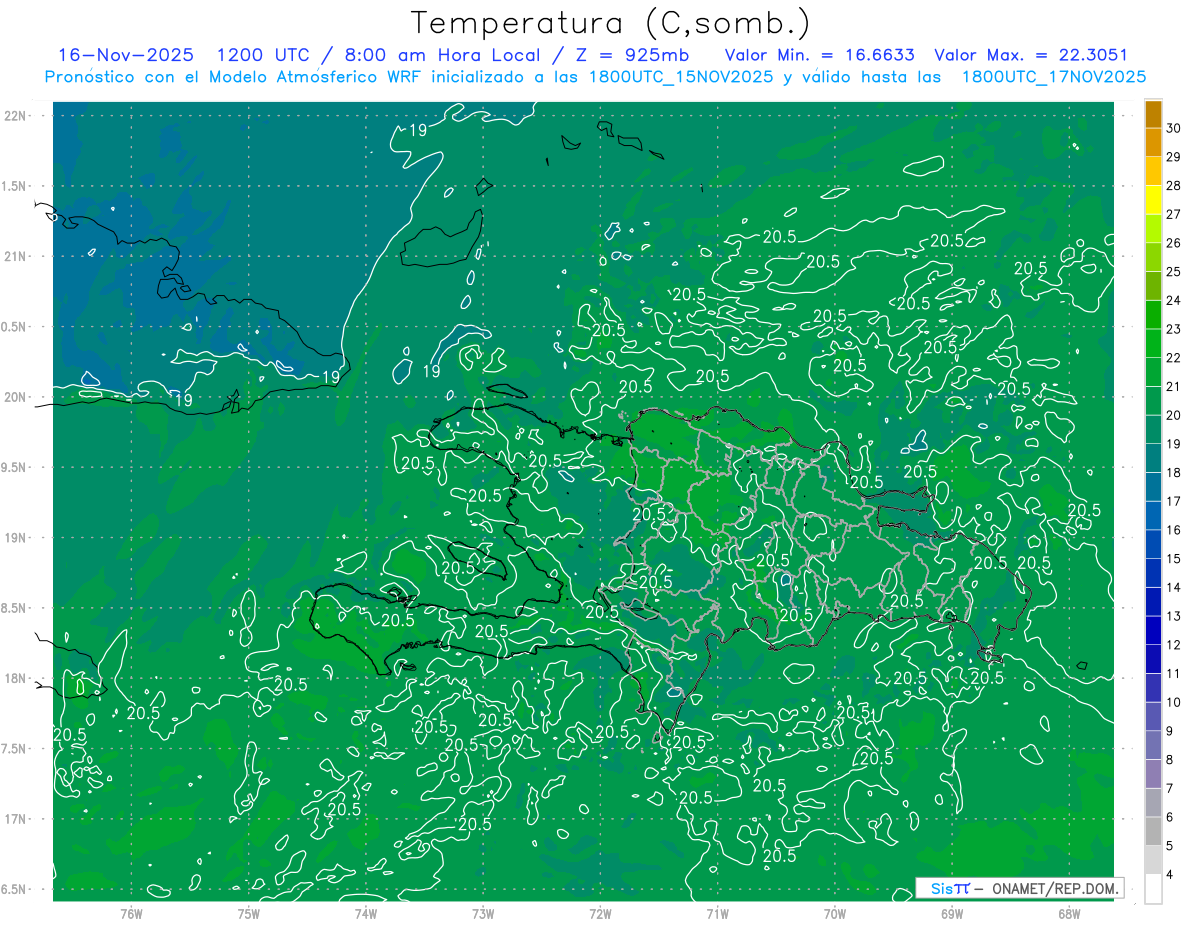
Task: Click the "18N" latitude axis label
Action: (16, 678)
